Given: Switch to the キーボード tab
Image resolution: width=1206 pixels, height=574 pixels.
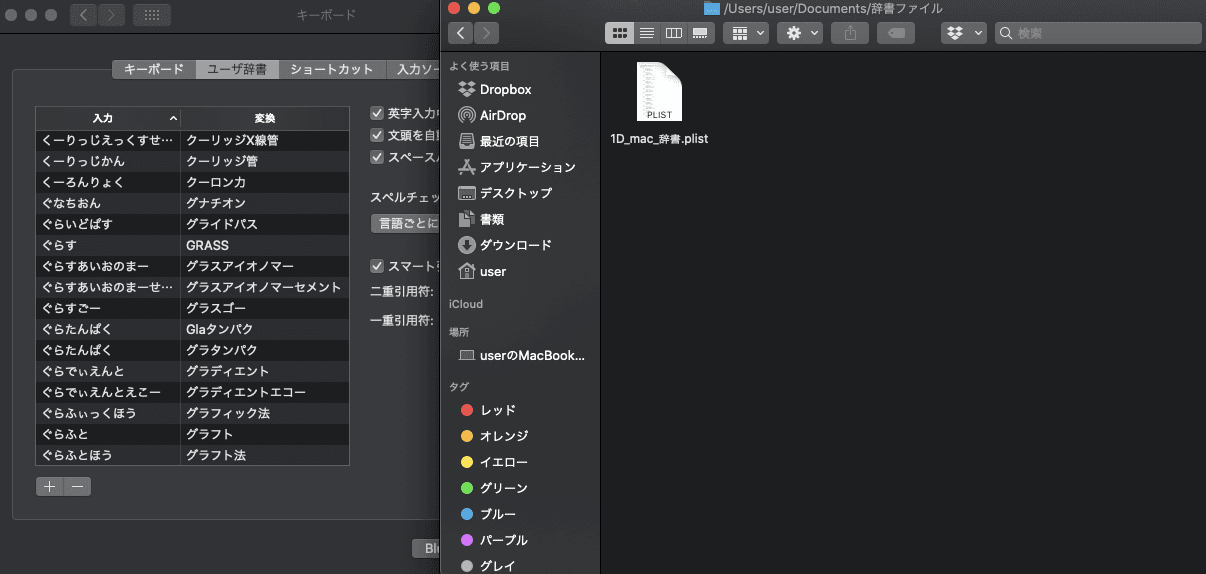Looking at the screenshot, I should [x=154, y=69].
